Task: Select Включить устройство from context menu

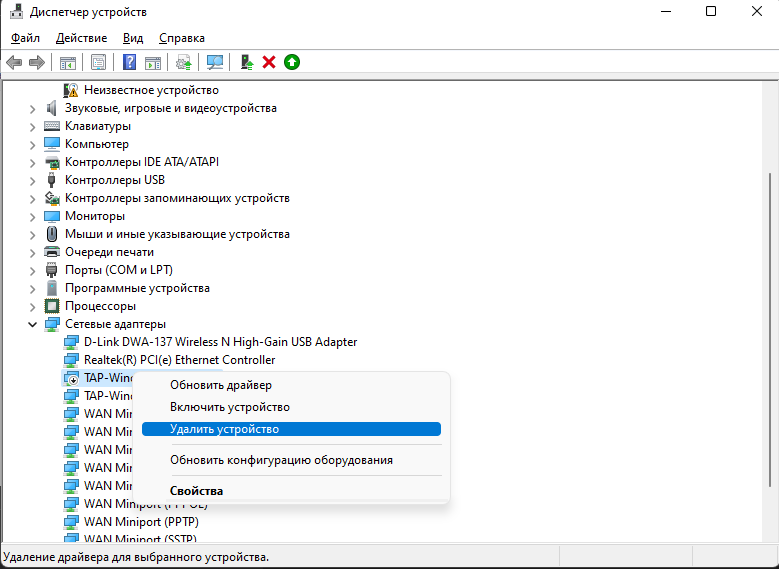Action: [x=230, y=407]
